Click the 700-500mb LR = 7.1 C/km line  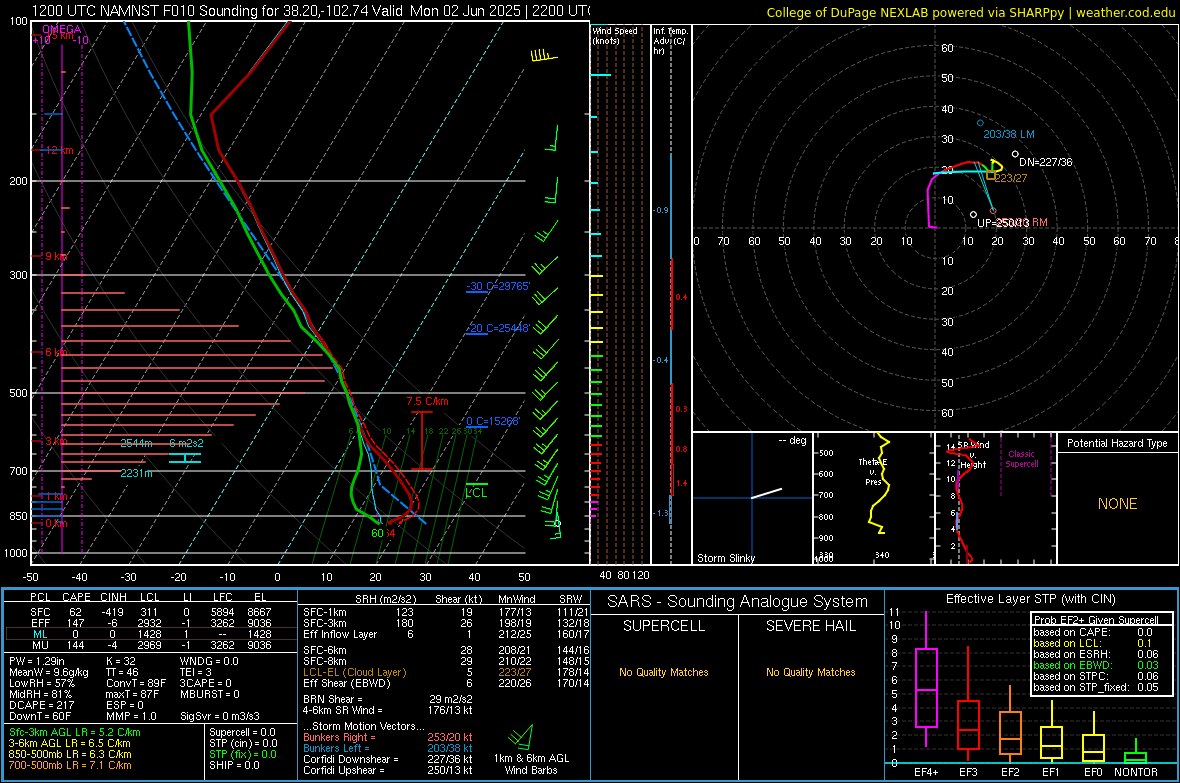[x=70, y=765]
